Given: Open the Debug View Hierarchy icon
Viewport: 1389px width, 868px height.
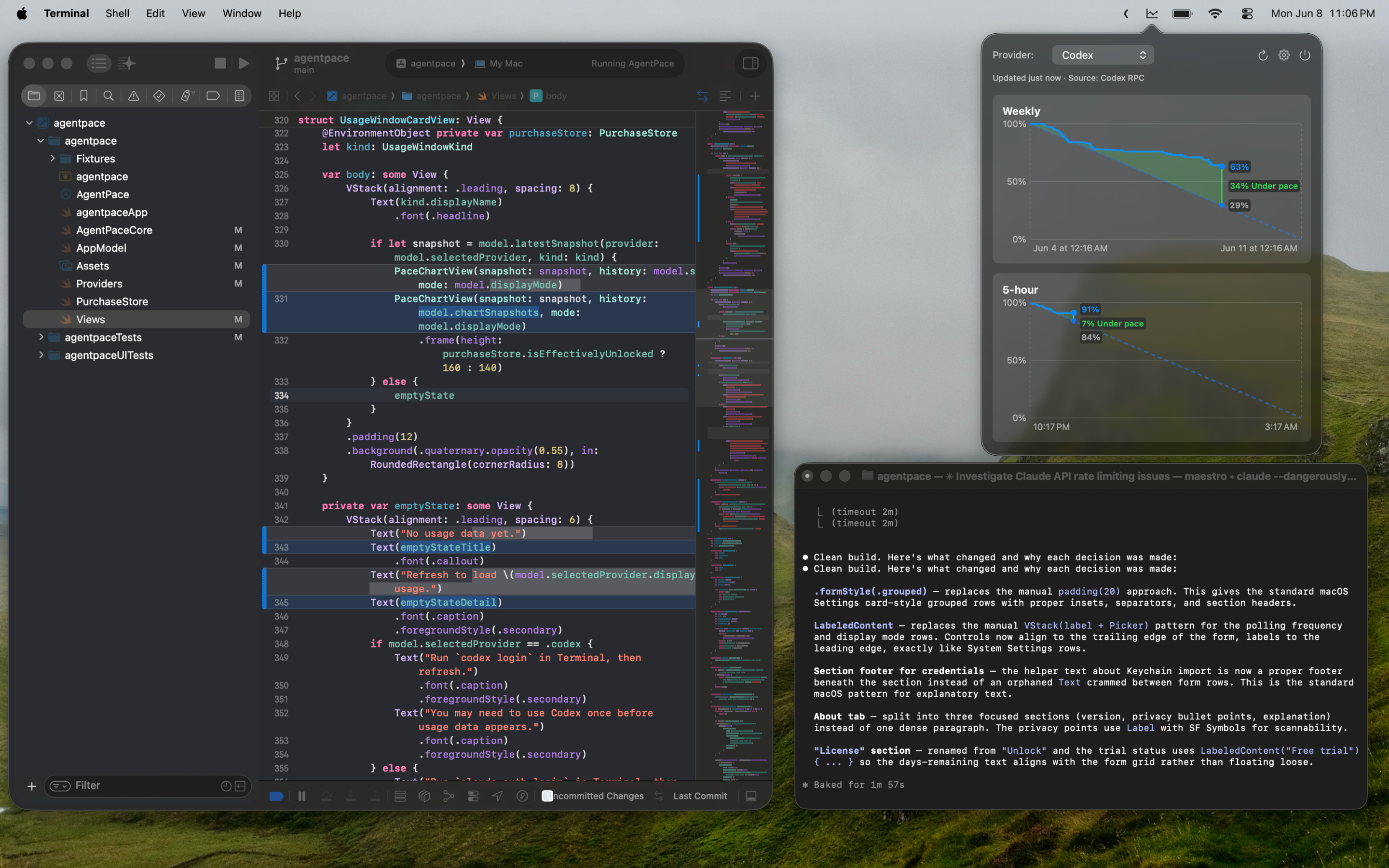Looking at the screenshot, I should tap(425, 796).
